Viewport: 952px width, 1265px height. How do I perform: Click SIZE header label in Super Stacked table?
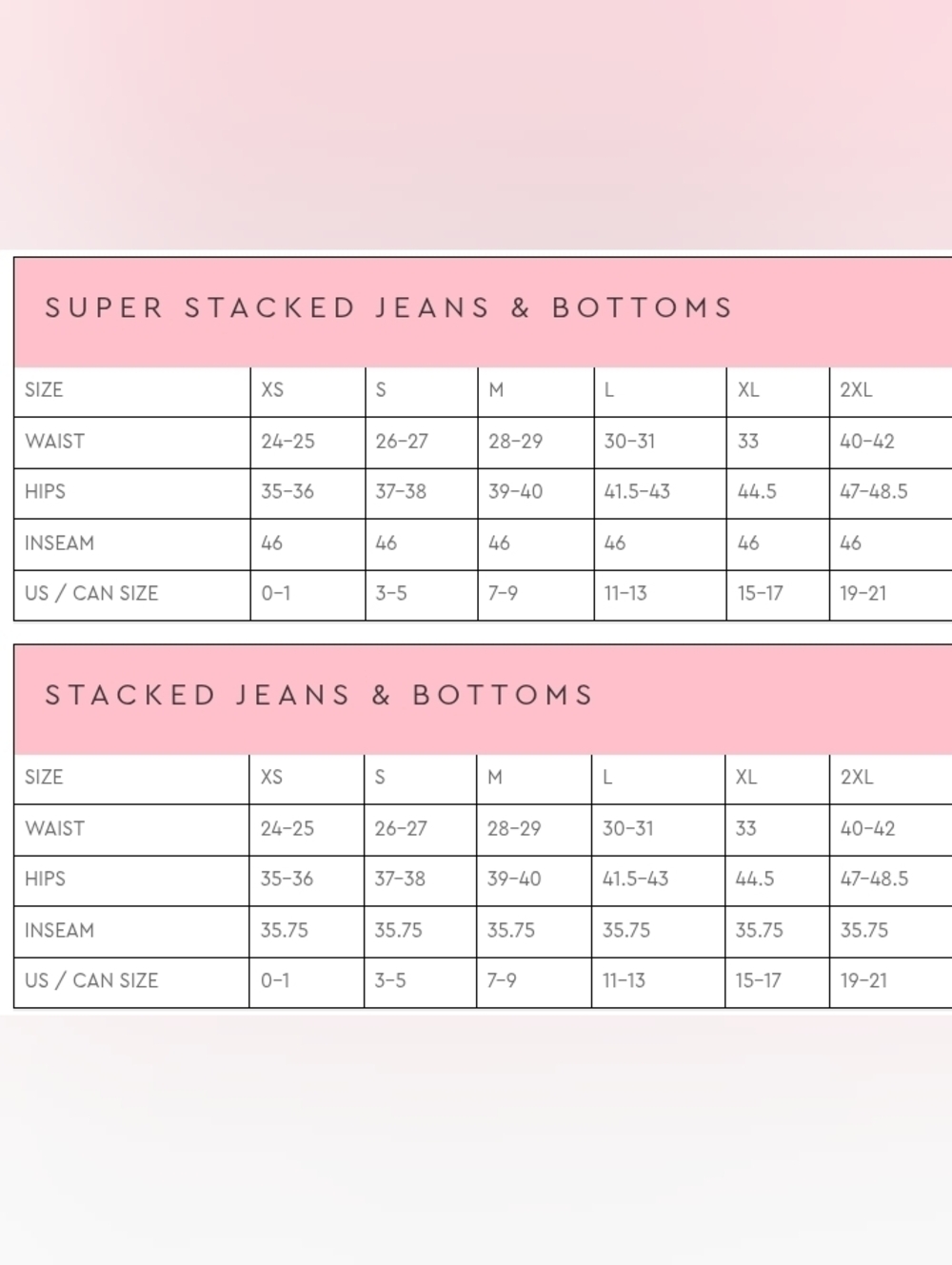(x=44, y=390)
